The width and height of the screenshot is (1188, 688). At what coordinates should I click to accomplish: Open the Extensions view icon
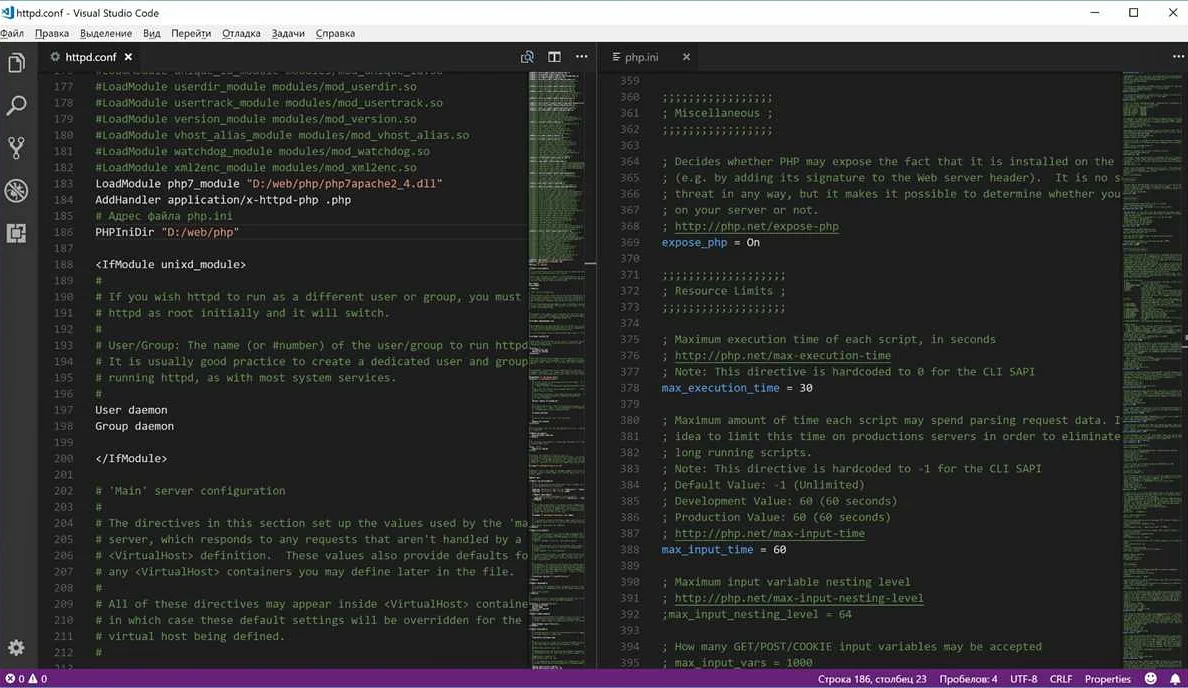click(x=16, y=233)
